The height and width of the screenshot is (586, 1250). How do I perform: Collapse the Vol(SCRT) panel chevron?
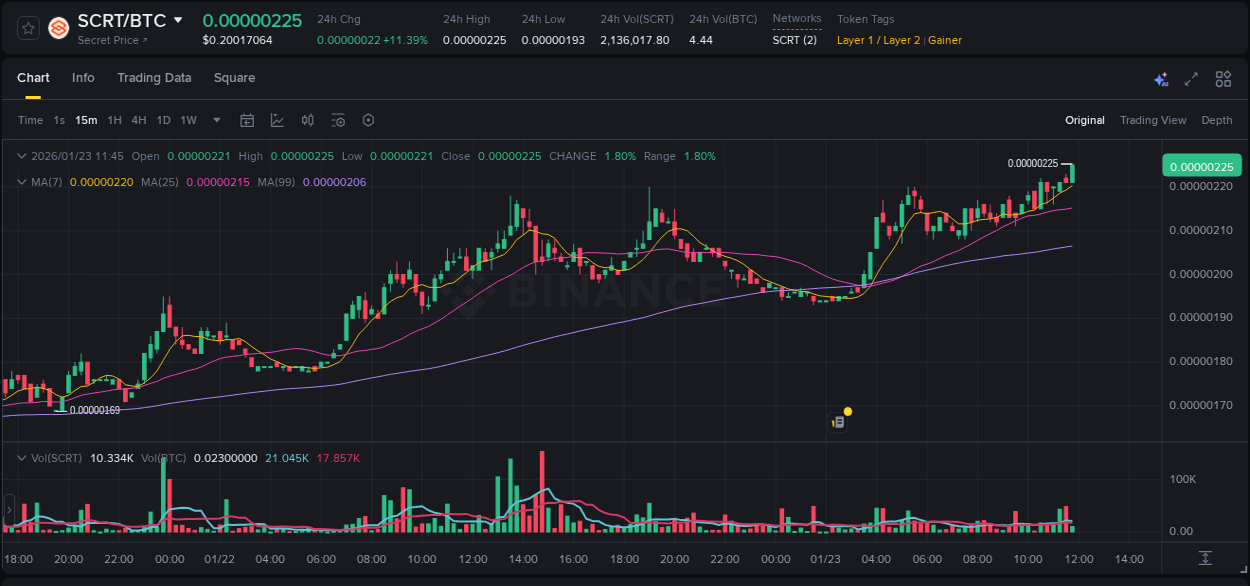[22, 457]
